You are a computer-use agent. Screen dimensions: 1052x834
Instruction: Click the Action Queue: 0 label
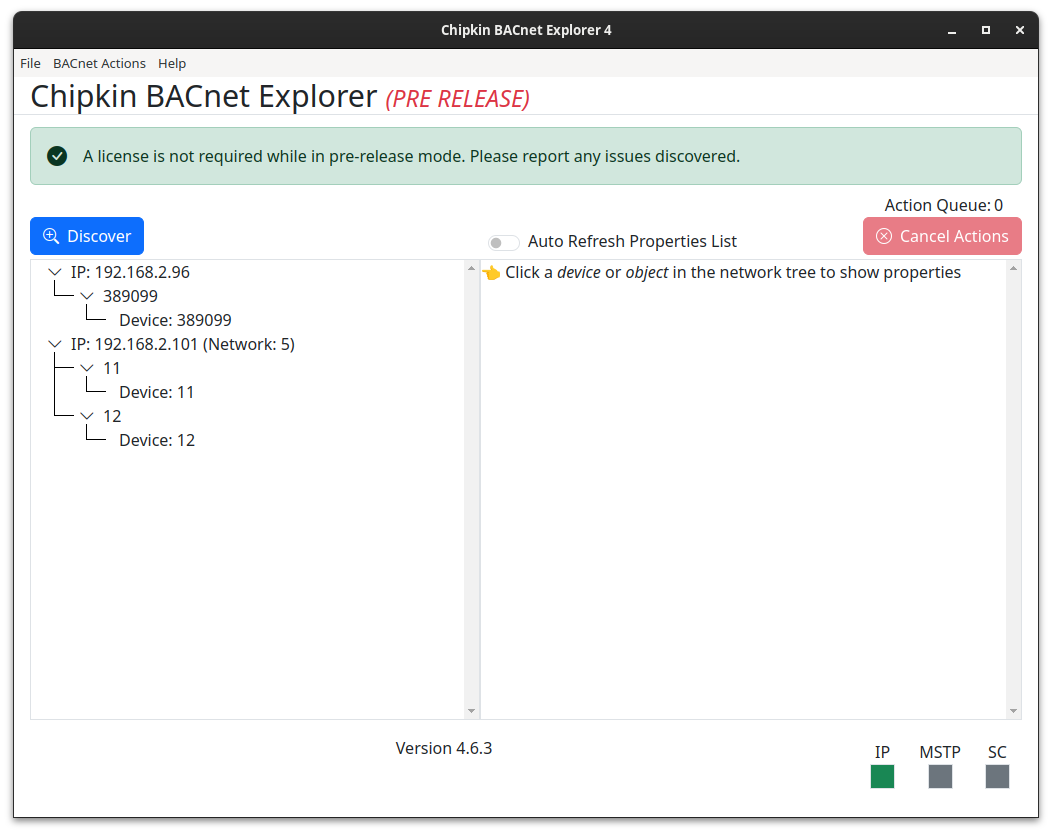pos(943,205)
